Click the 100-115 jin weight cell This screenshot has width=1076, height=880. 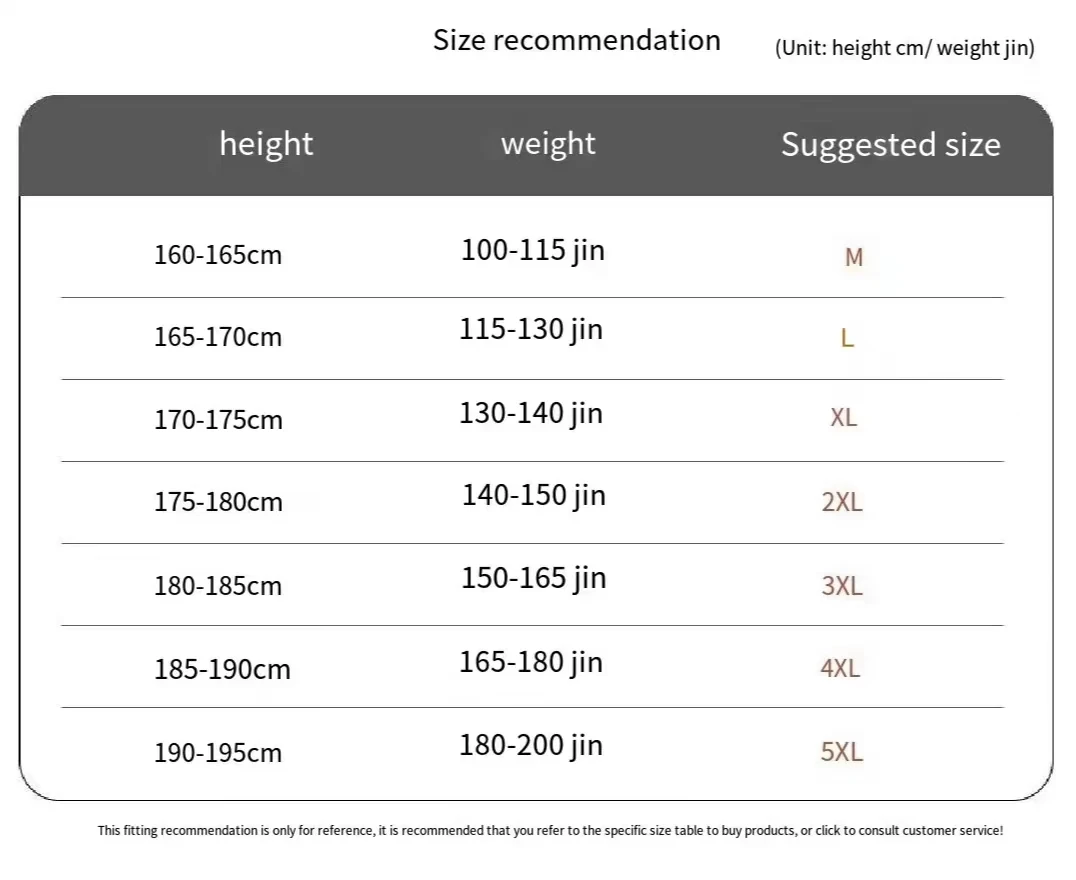(533, 250)
